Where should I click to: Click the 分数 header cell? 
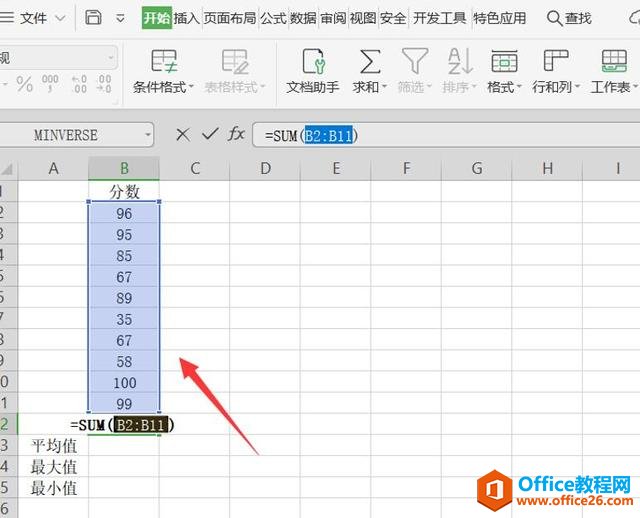(124, 191)
